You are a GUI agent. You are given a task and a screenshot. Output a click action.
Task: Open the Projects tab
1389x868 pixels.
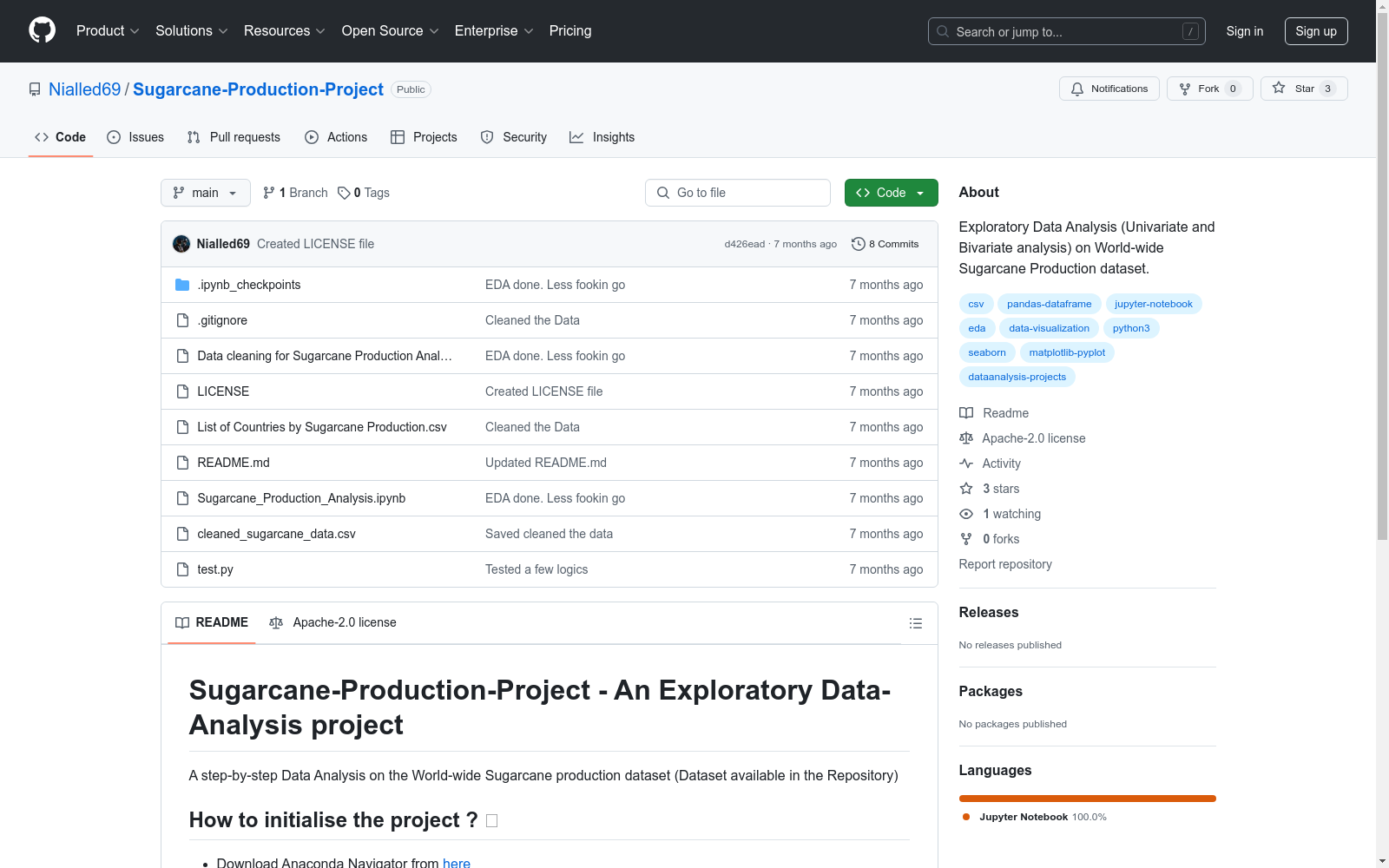click(x=424, y=137)
